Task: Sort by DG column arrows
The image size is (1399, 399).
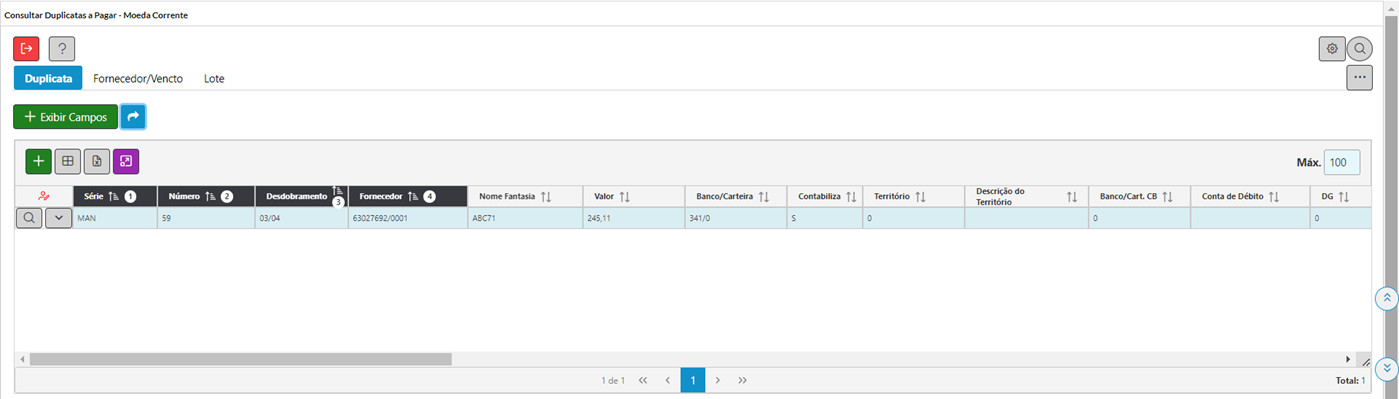Action: [1344, 197]
